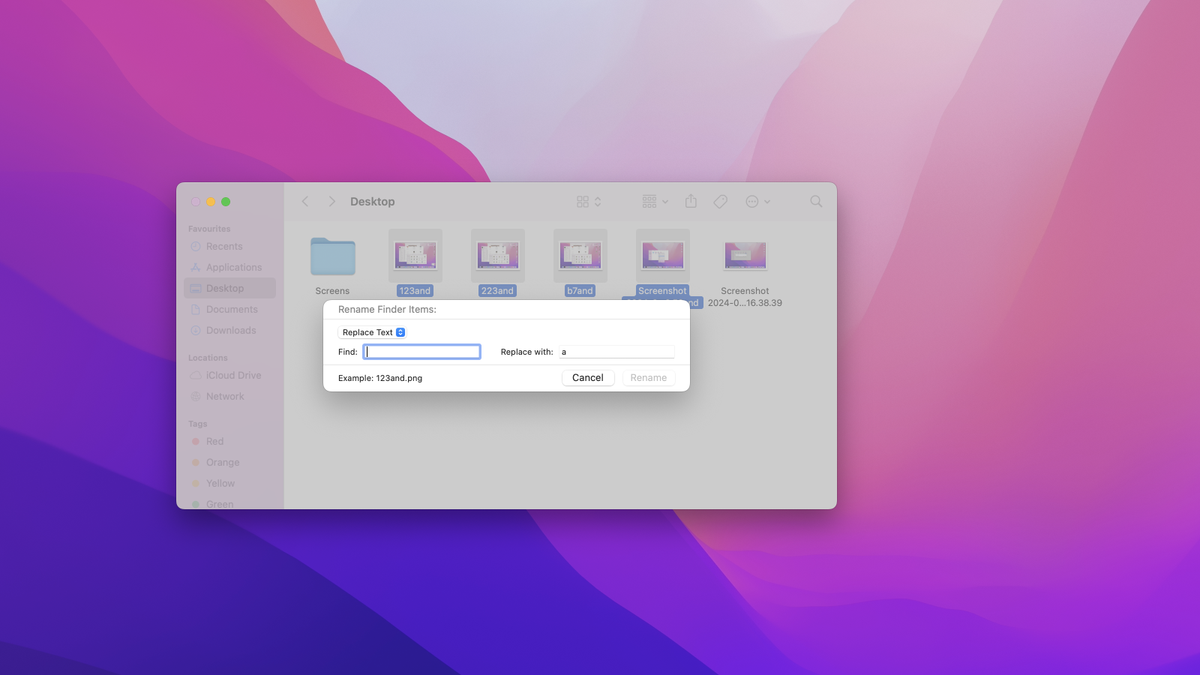This screenshot has width=1200, height=675.
Task: Open the Group By dropdown in toolbar
Action: click(655, 202)
